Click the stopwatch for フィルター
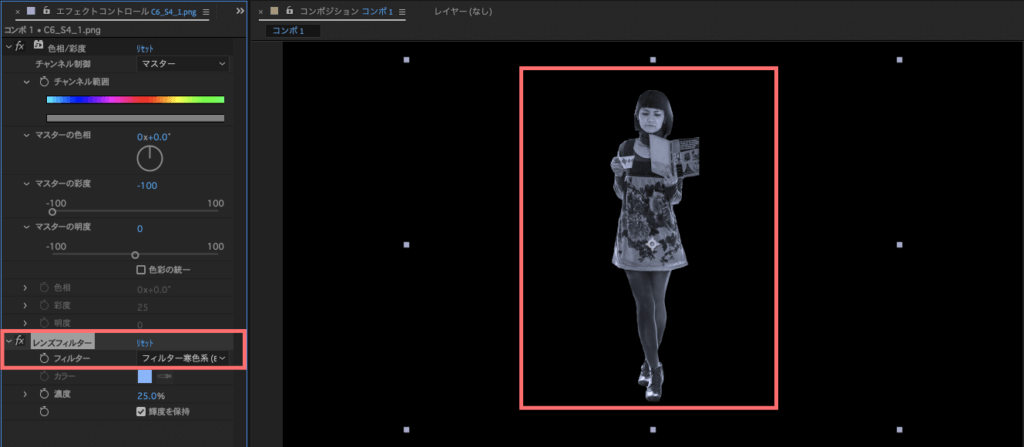This screenshot has height=447, width=1024. point(44,358)
